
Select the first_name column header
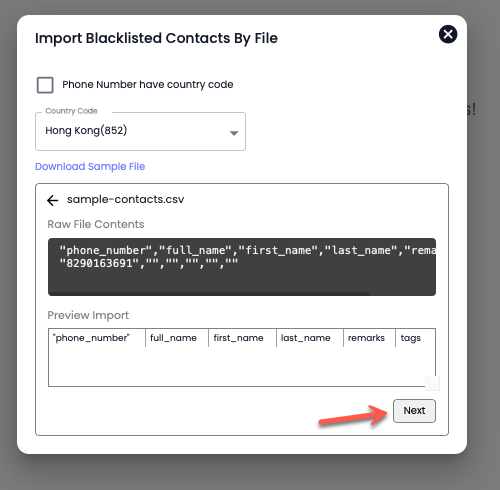click(x=238, y=338)
